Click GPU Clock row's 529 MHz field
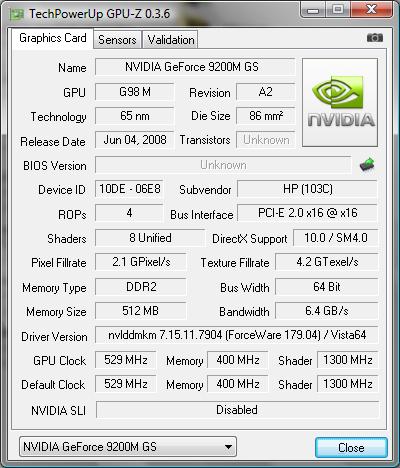The image size is (400, 468). click(x=126, y=360)
